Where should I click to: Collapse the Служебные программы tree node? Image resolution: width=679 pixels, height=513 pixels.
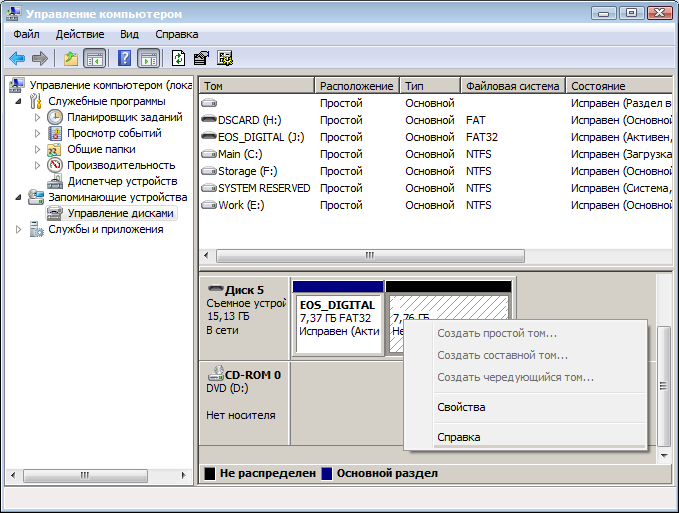tap(19, 101)
